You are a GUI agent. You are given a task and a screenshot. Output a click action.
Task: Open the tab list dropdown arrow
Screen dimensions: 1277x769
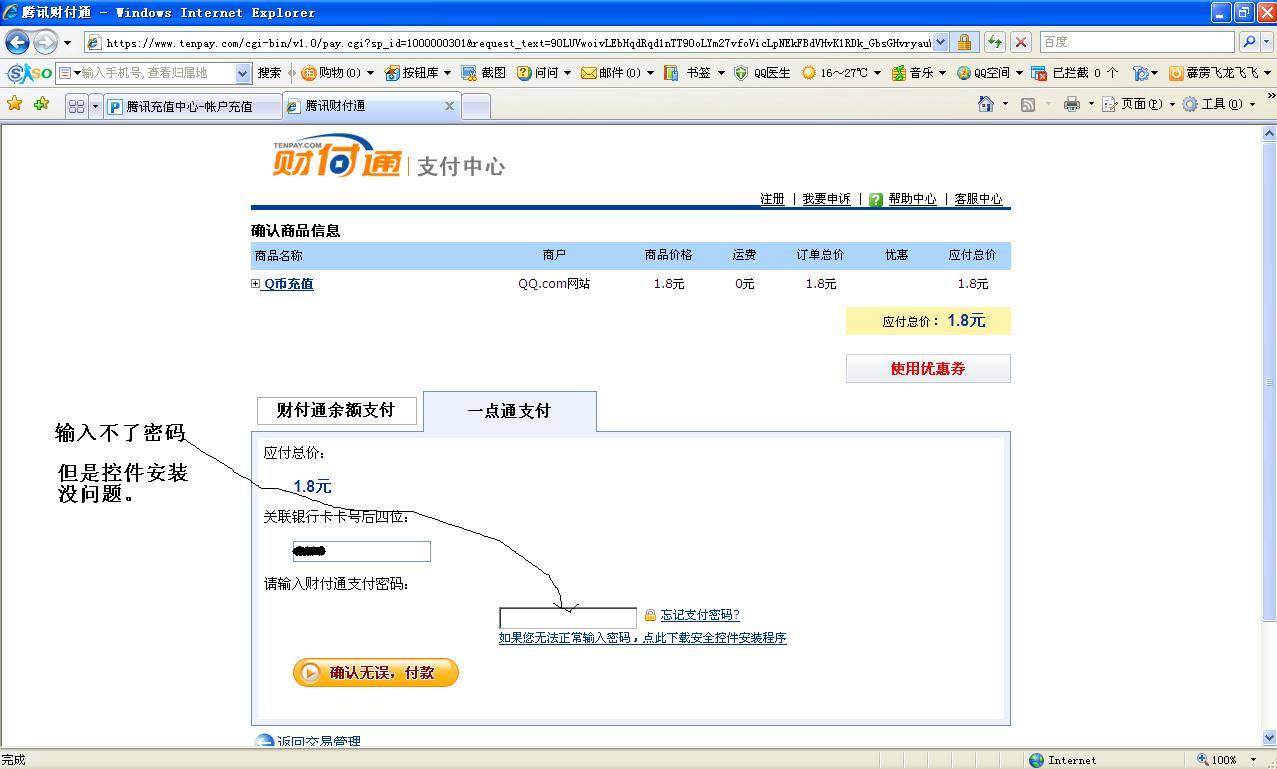(x=96, y=106)
